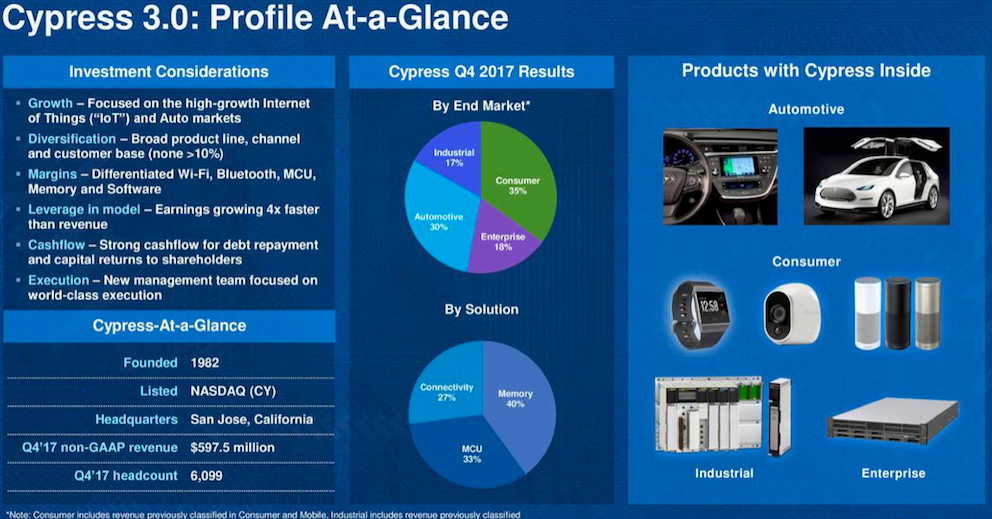Viewport: 992px width, 519px height.
Task: Click the Cypress Q4 2017 Results header
Action: [481, 72]
